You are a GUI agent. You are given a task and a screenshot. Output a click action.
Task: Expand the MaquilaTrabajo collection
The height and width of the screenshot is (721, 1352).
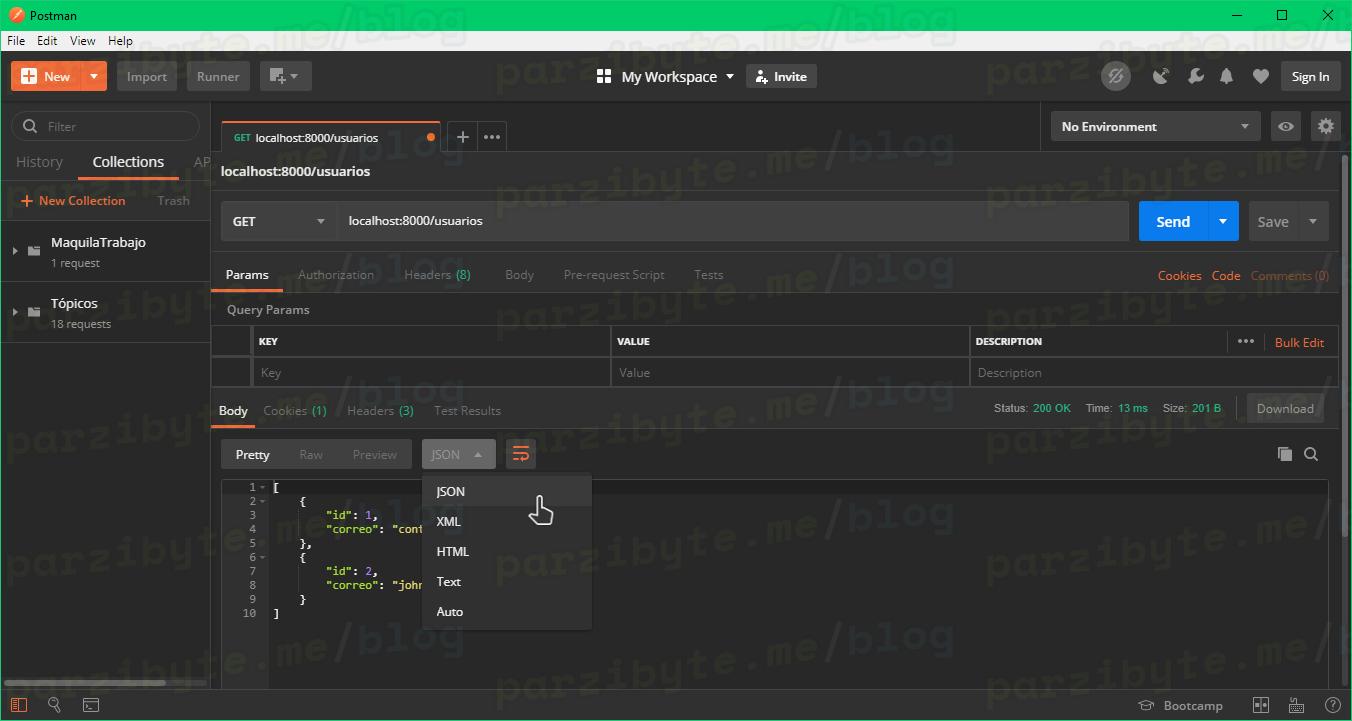click(x=15, y=251)
